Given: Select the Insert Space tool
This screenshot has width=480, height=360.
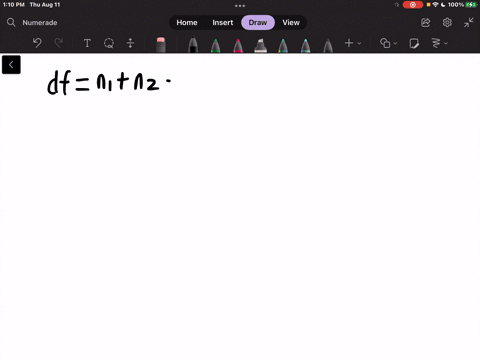Looking at the screenshot, I should pos(130,43).
